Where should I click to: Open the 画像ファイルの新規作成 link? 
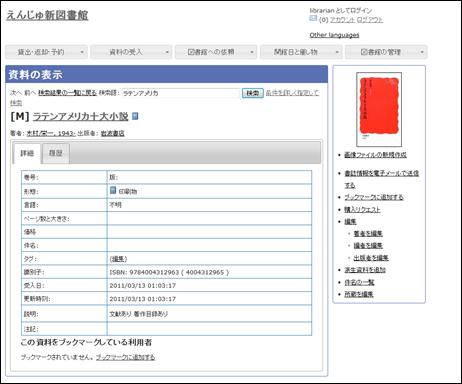pos(375,155)
